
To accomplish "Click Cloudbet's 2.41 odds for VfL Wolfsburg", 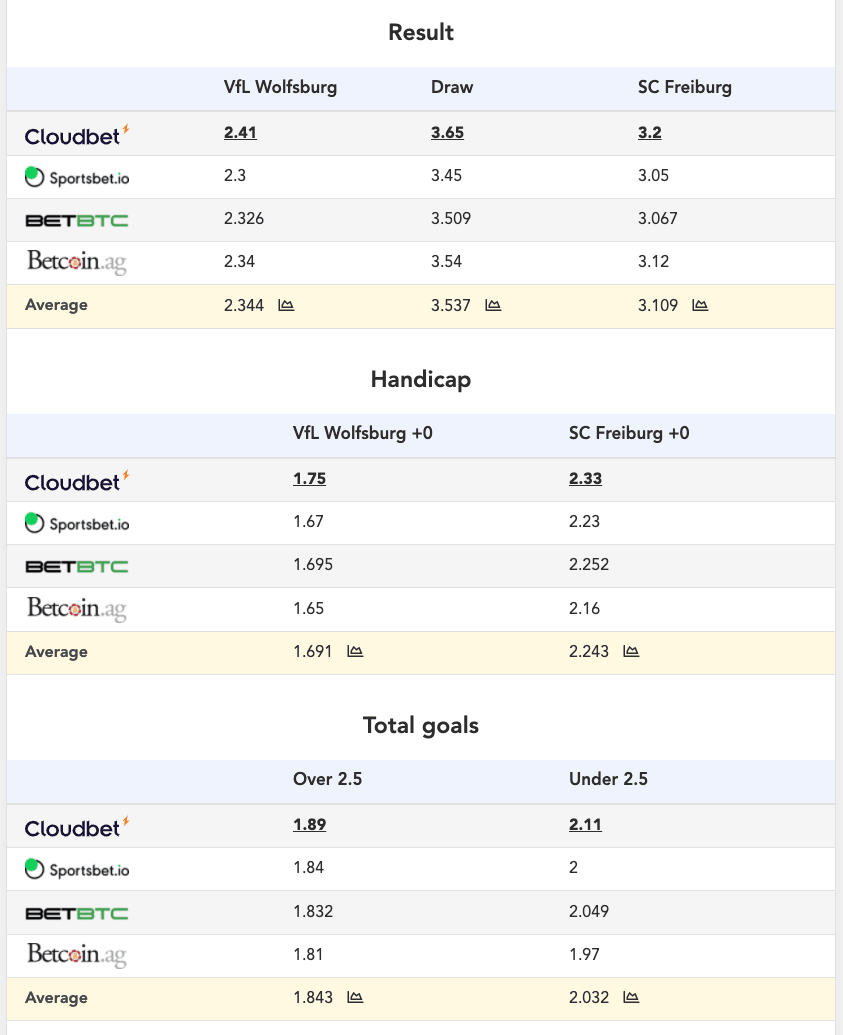I will pos(234,133).
